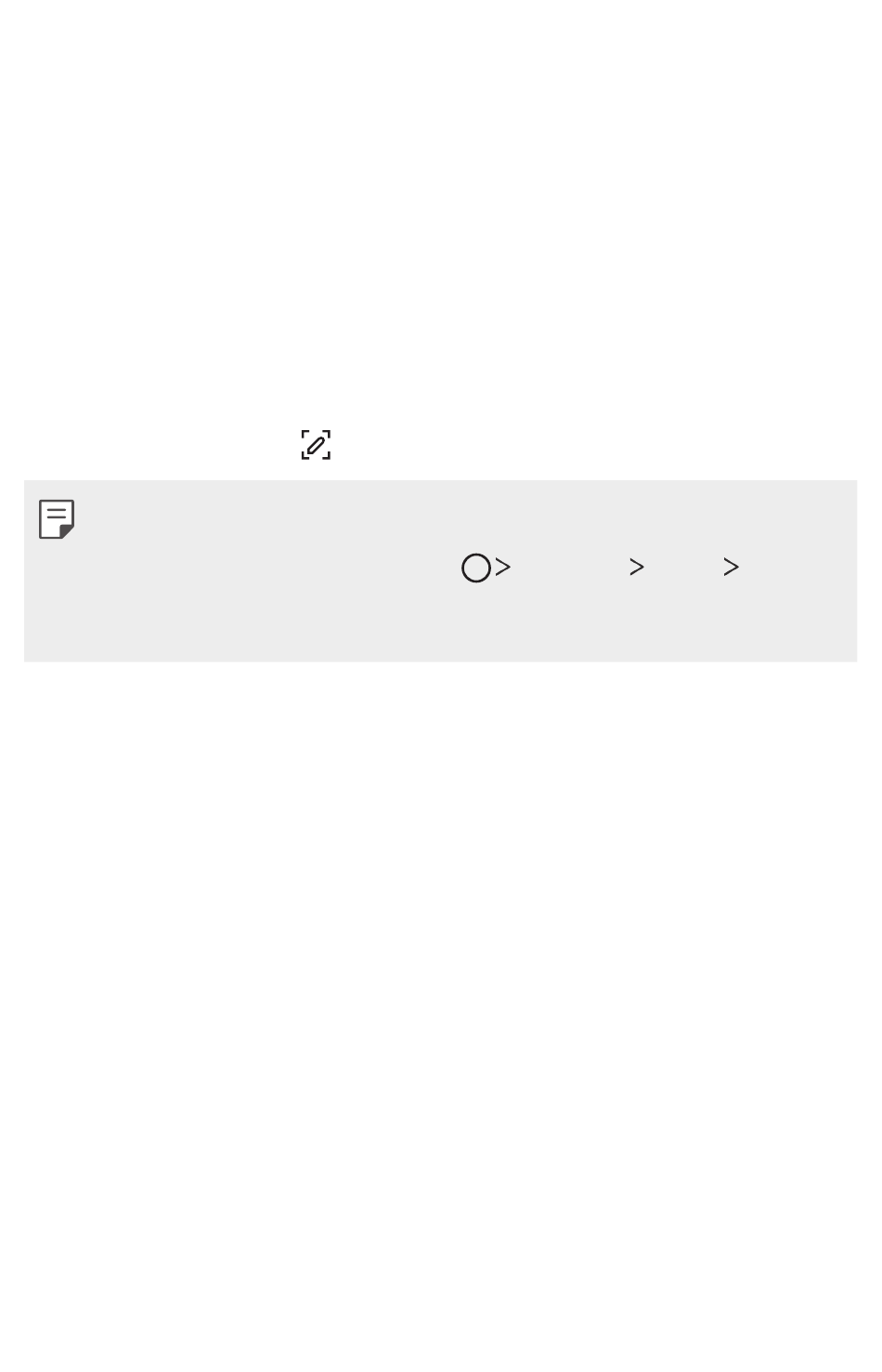Click the last chevron arrow in the path
The height and width of the screenshot is (1372, 882).
(732, 567)
